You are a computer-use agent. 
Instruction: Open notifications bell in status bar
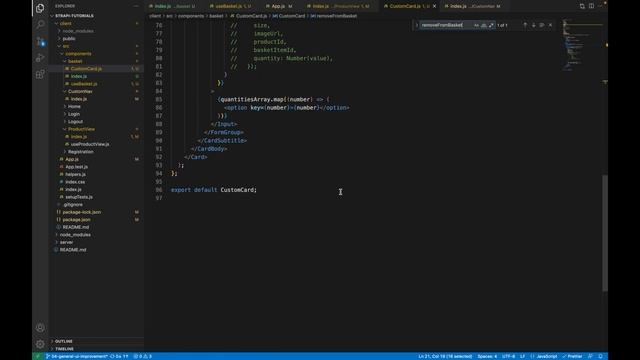600,356
